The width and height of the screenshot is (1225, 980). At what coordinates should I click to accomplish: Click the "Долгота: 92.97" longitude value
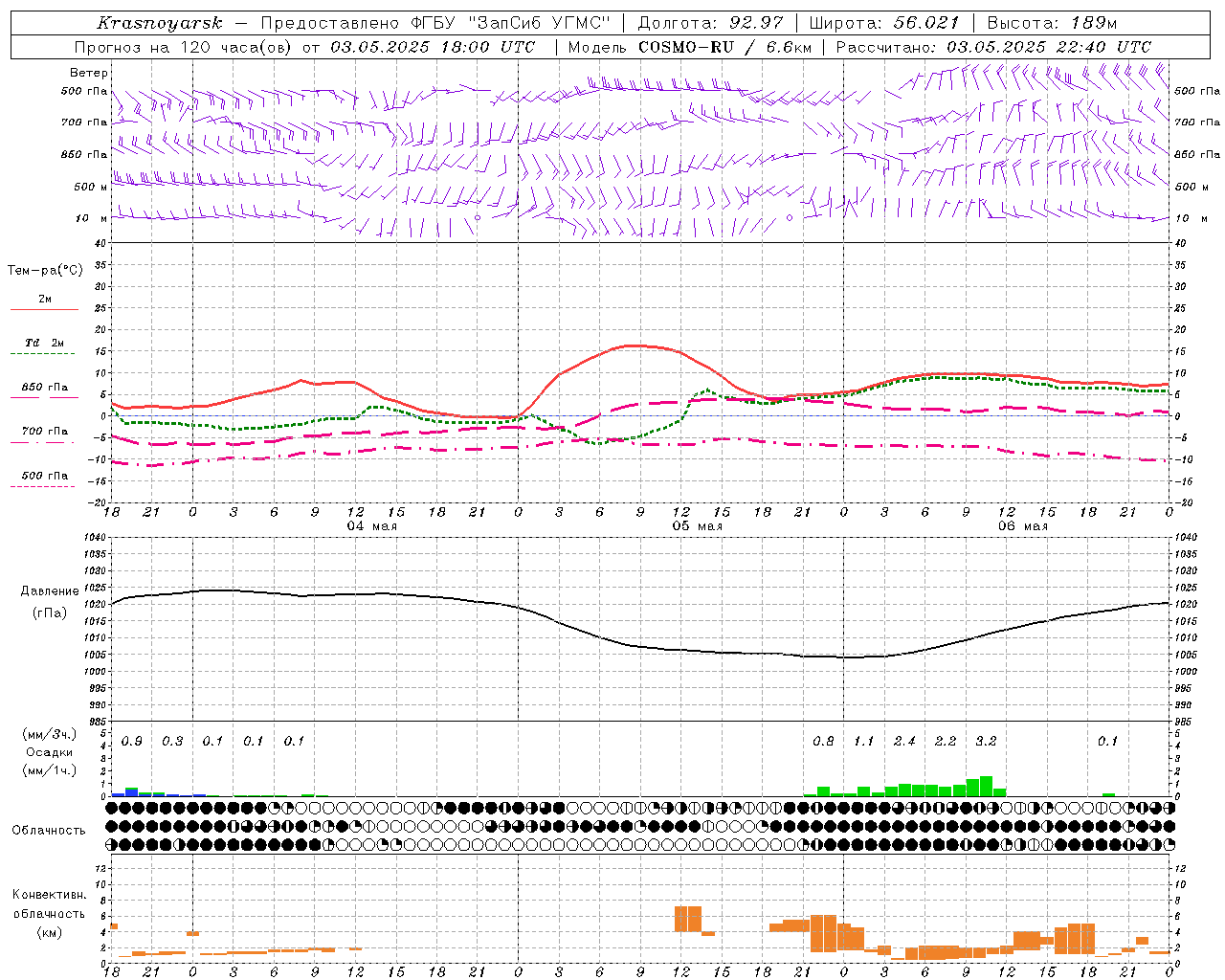point(710,23)
